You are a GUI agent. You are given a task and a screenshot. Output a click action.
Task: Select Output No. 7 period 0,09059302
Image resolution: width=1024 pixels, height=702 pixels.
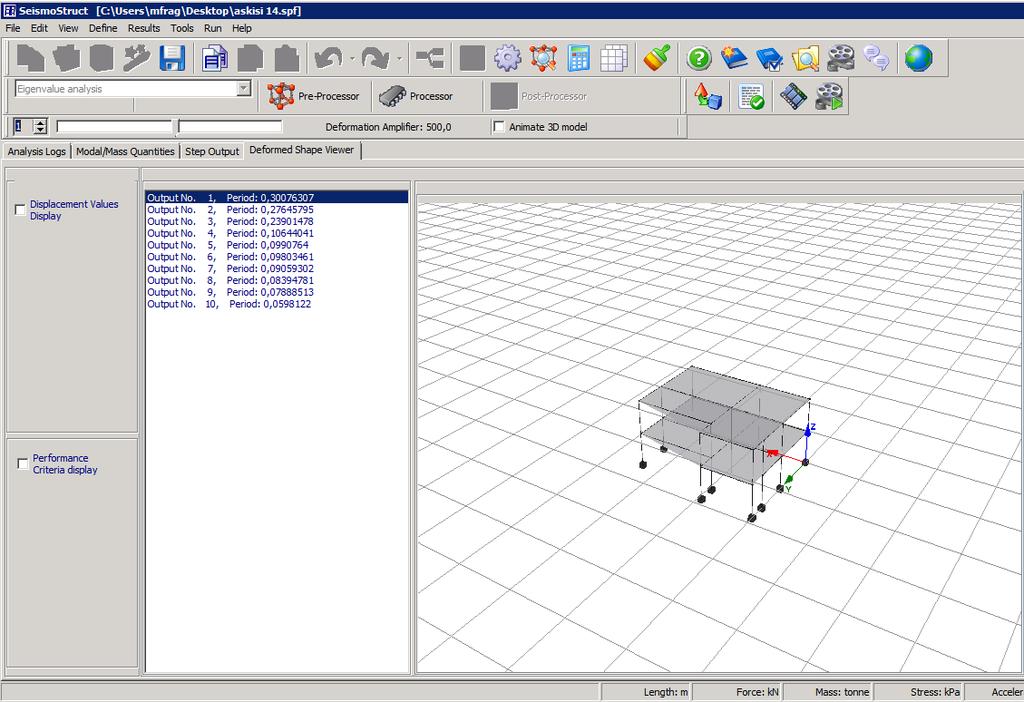coord(276,268)
